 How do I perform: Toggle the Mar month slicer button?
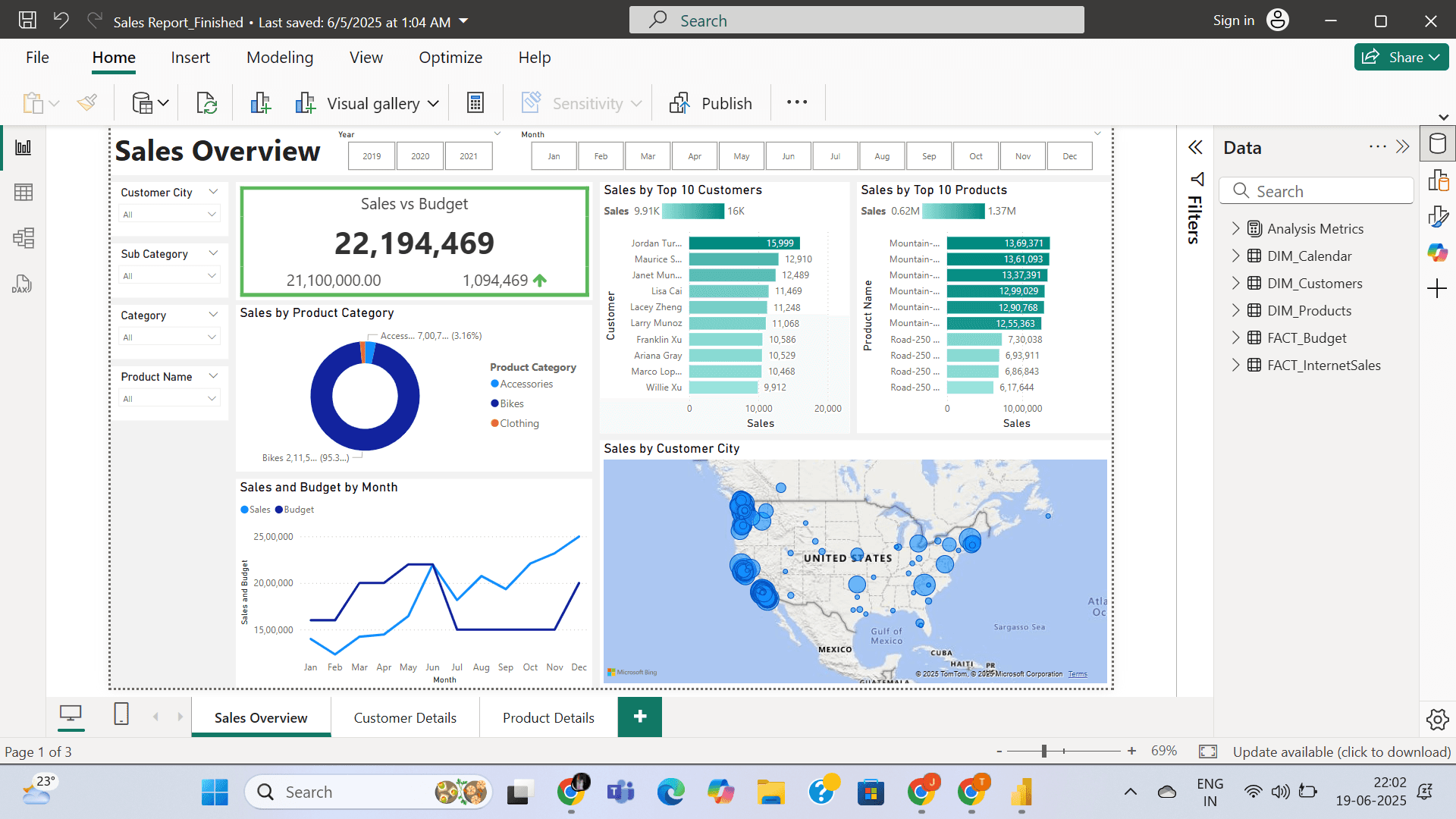pyautogui.click(x=648, y=156)
